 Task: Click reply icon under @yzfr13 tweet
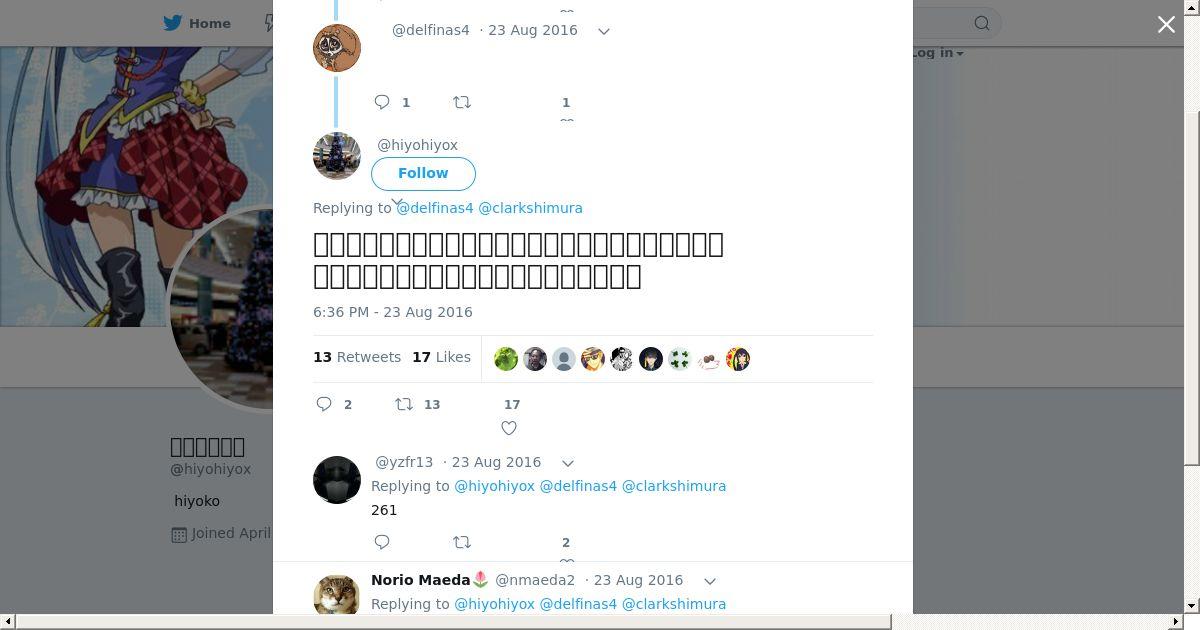tap(382, 542)
